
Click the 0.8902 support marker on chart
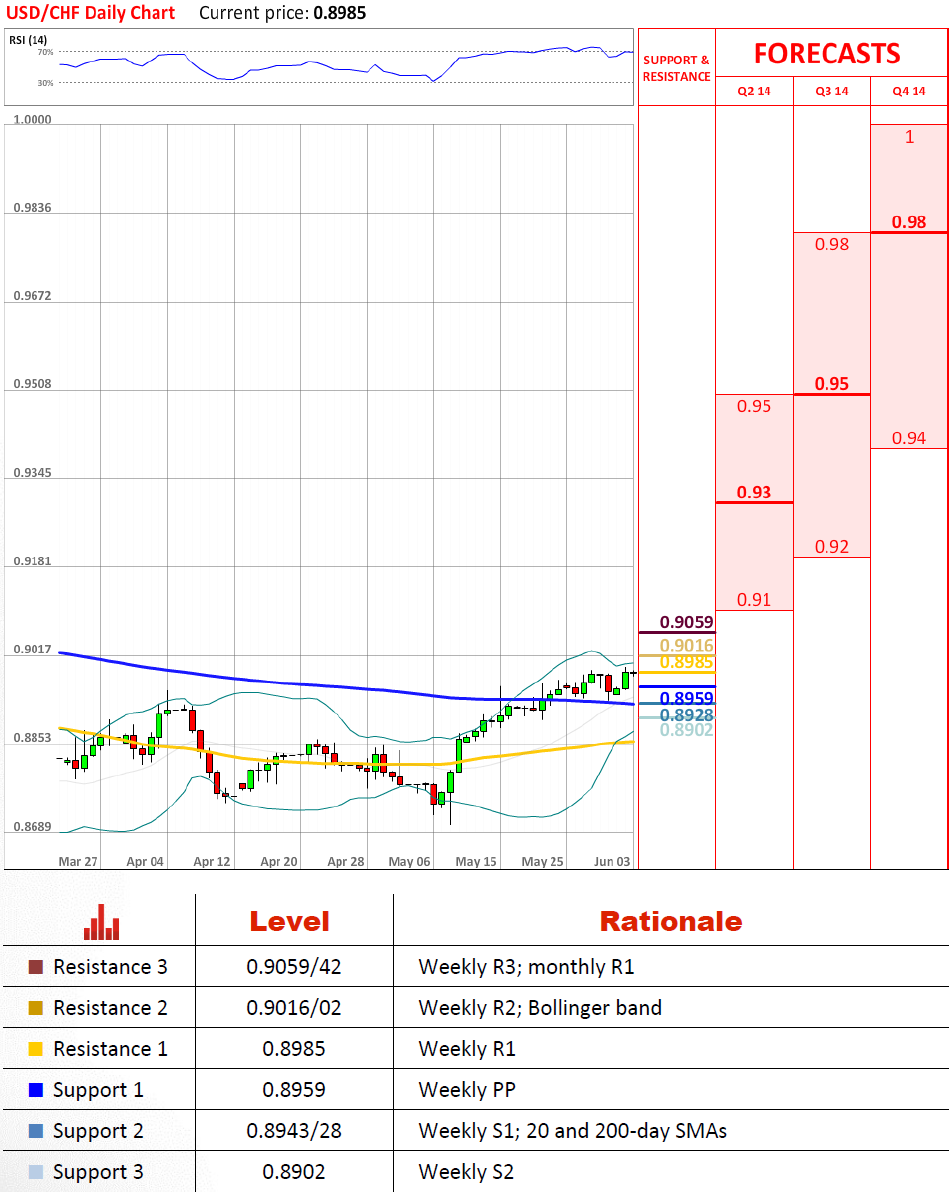click(686, 730)
